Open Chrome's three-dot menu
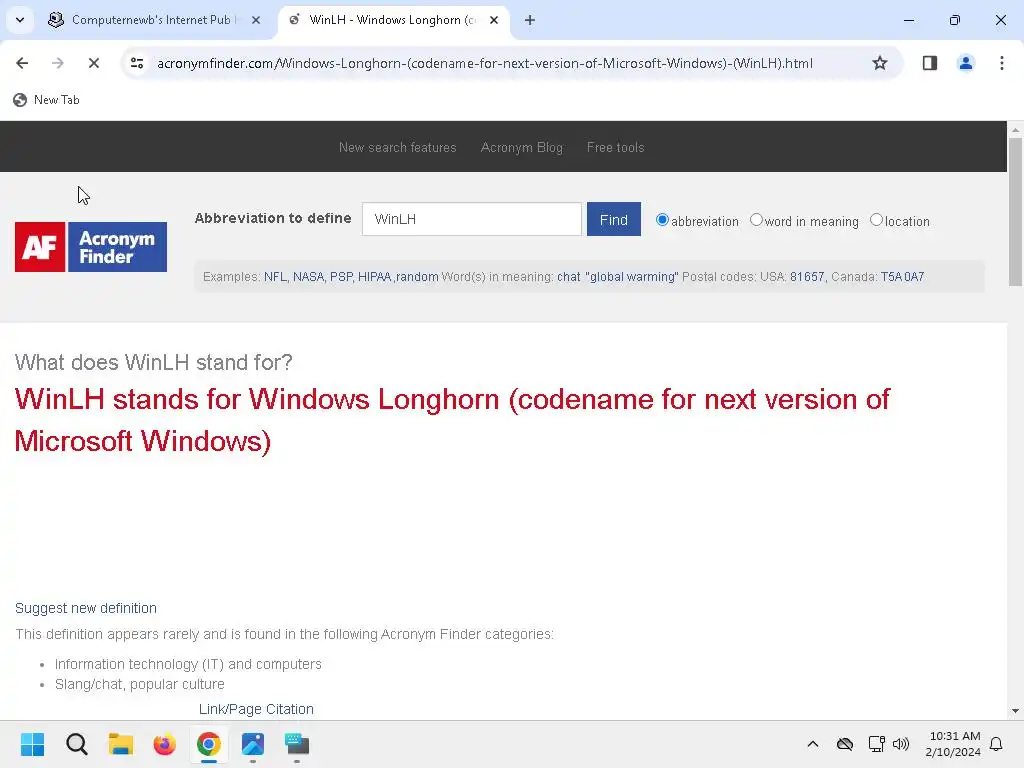 pos(1001,63)
